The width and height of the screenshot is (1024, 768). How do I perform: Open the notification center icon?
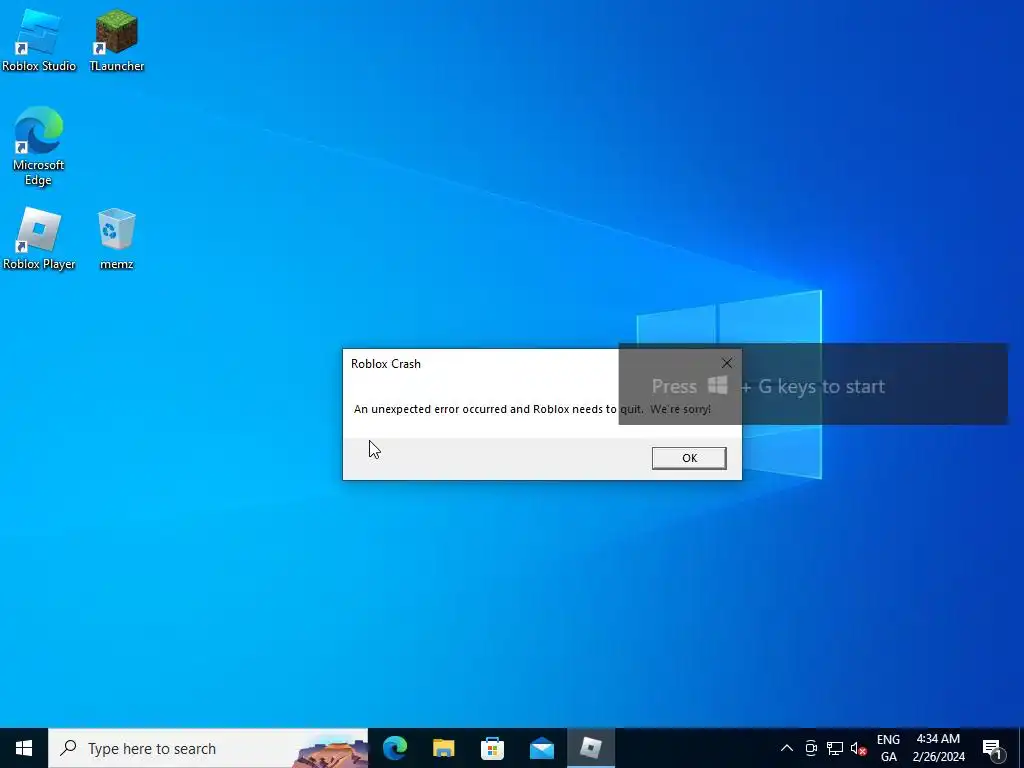[x=992, y=748]
